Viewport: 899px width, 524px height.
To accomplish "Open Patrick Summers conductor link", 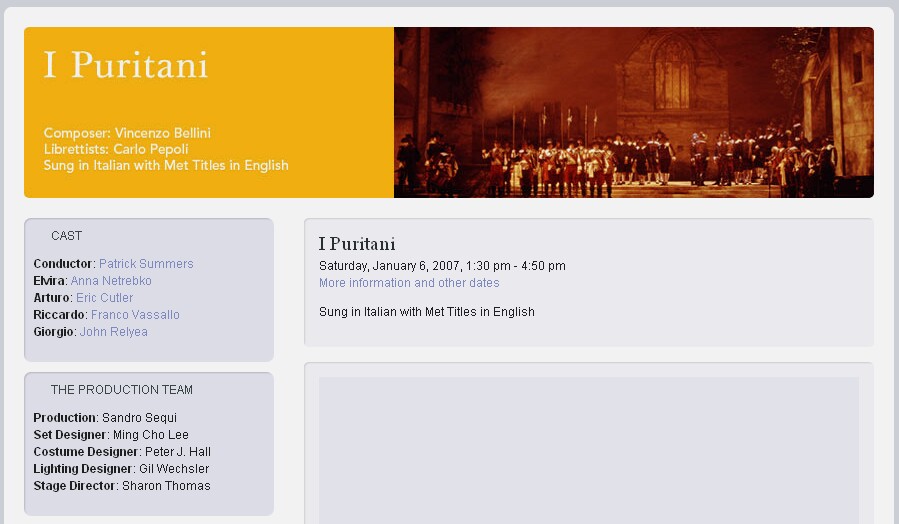I will click(x=146, y=264).
